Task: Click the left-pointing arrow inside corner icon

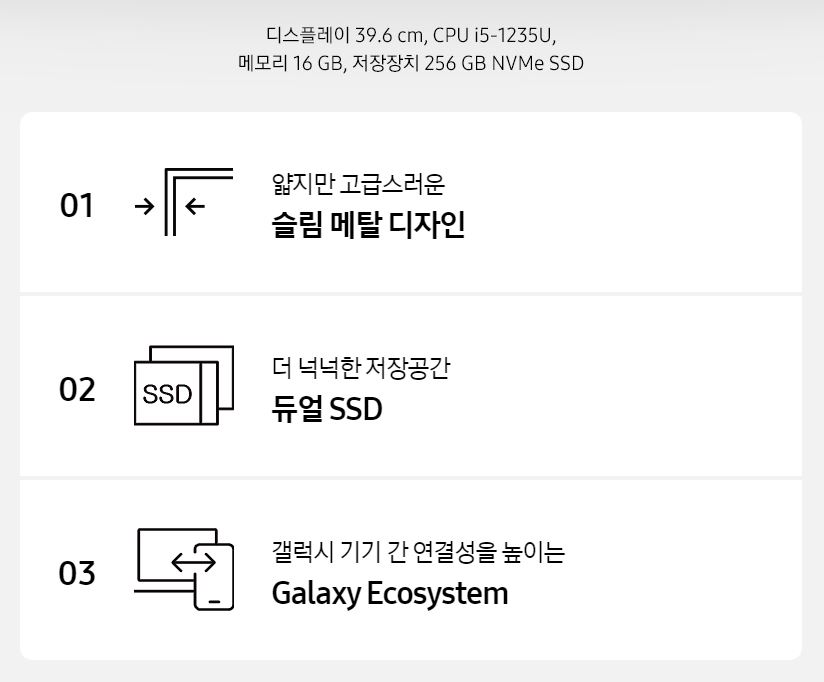Action: 195,206
